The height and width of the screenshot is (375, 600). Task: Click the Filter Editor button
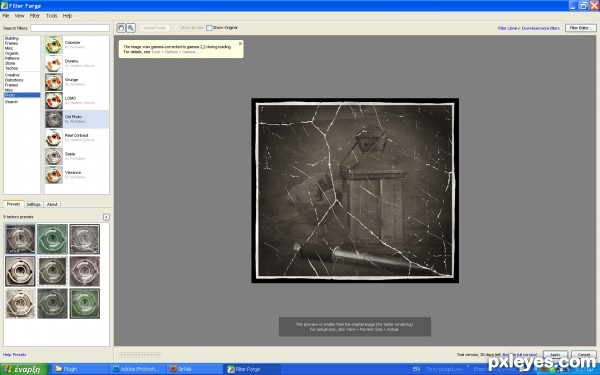point(580,28)
